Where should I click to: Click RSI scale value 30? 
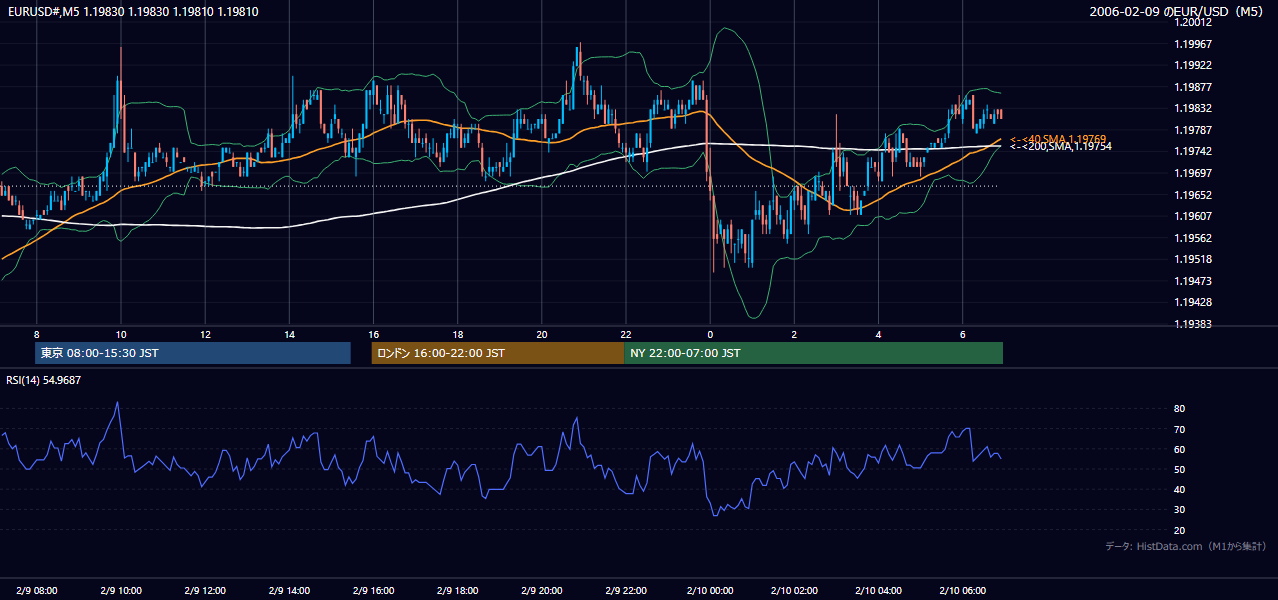(x=1180, y=509)
